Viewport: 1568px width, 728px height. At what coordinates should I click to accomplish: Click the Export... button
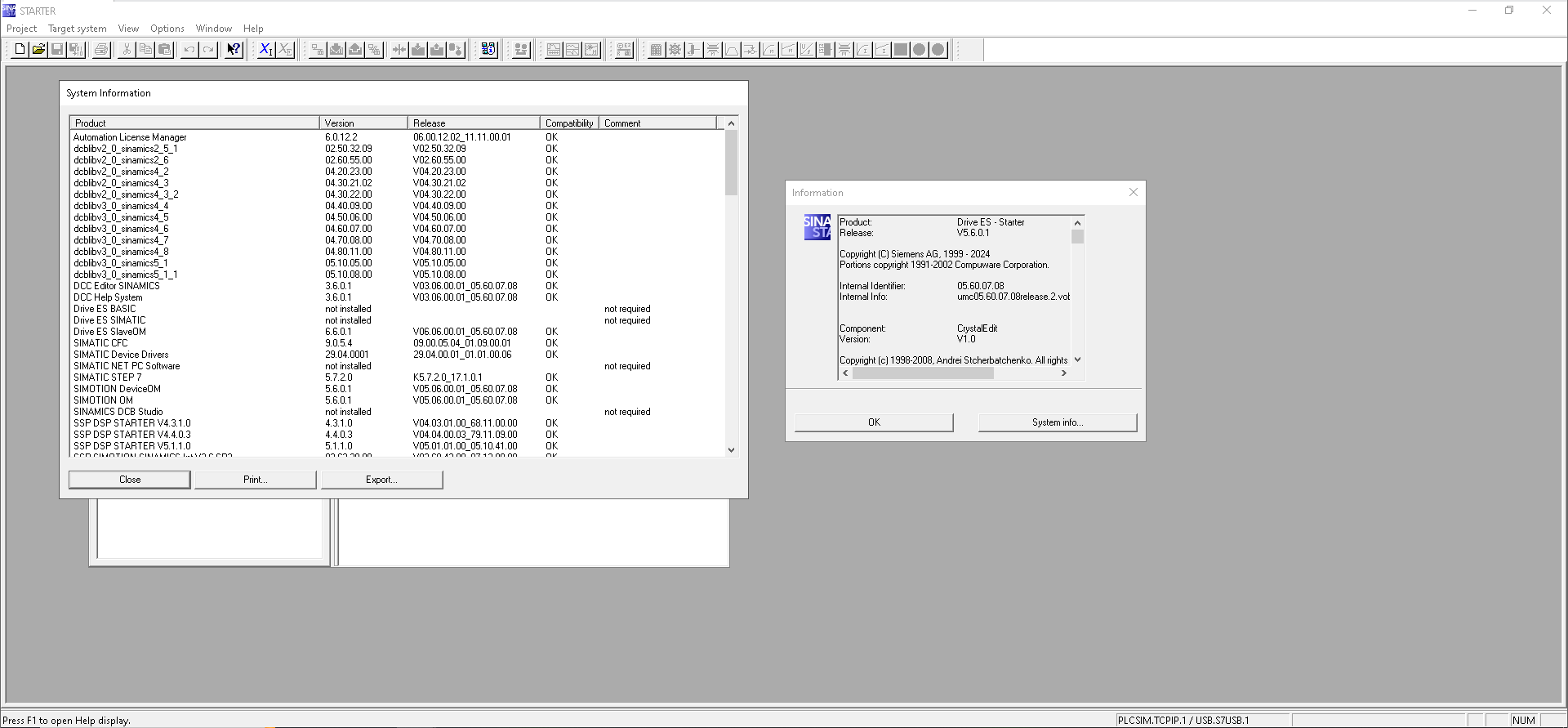[381, 480]
